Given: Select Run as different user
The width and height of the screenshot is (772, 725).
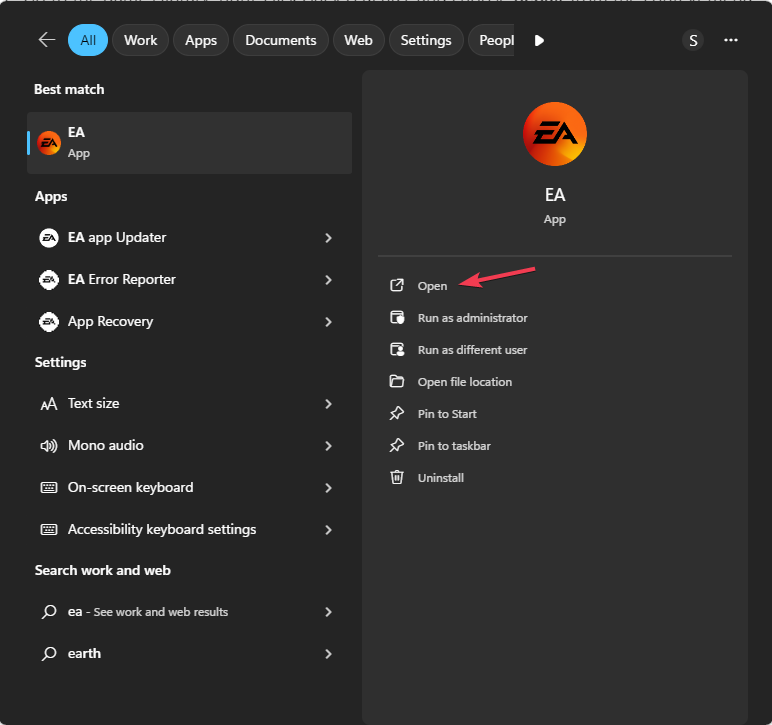Looking at the screenshot, I should [x=472, y=350].
